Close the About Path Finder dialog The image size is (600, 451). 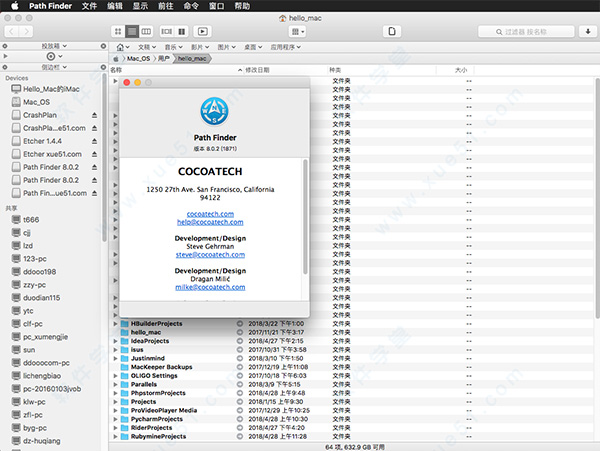click(127, 82)
